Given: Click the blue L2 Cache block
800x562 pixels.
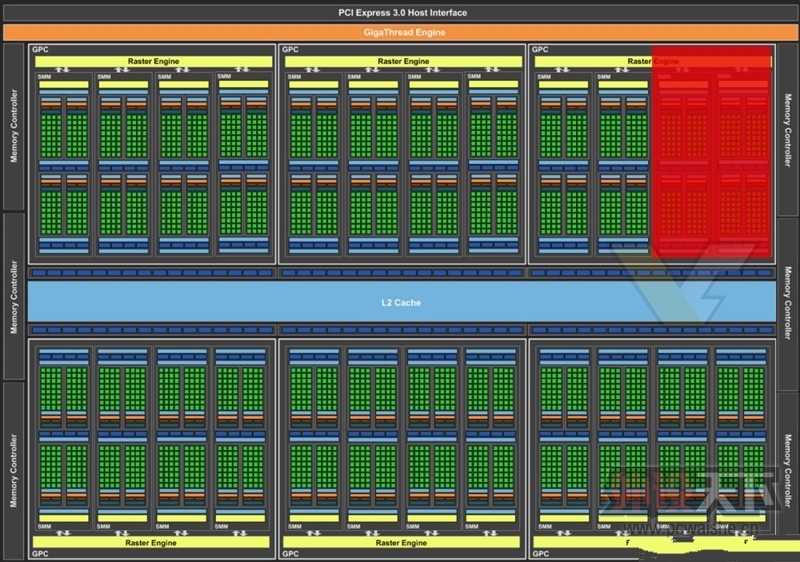Looking at the screenshot, I should pos(402,302).
